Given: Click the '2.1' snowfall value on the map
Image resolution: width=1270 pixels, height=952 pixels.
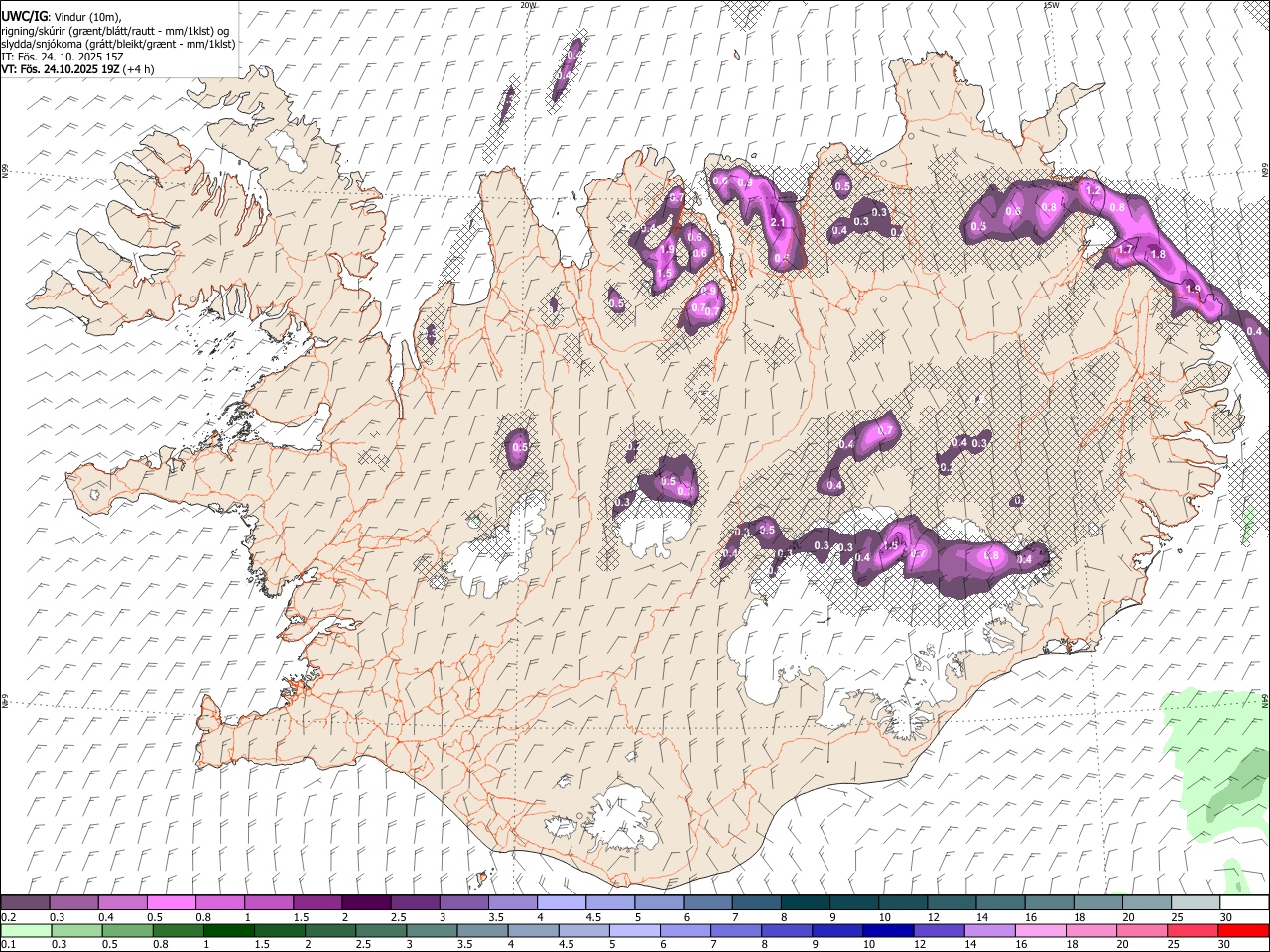Looking at the screenshot, I should click(x=779, y=222).
